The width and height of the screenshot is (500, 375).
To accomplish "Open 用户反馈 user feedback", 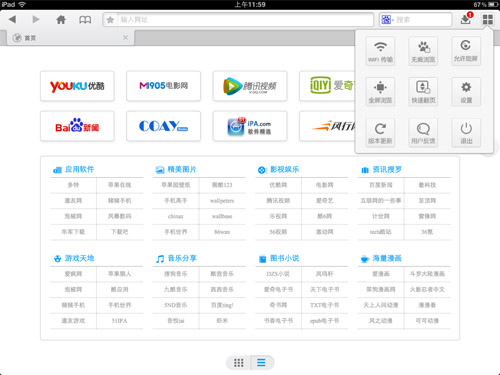I will click(423, 133).
